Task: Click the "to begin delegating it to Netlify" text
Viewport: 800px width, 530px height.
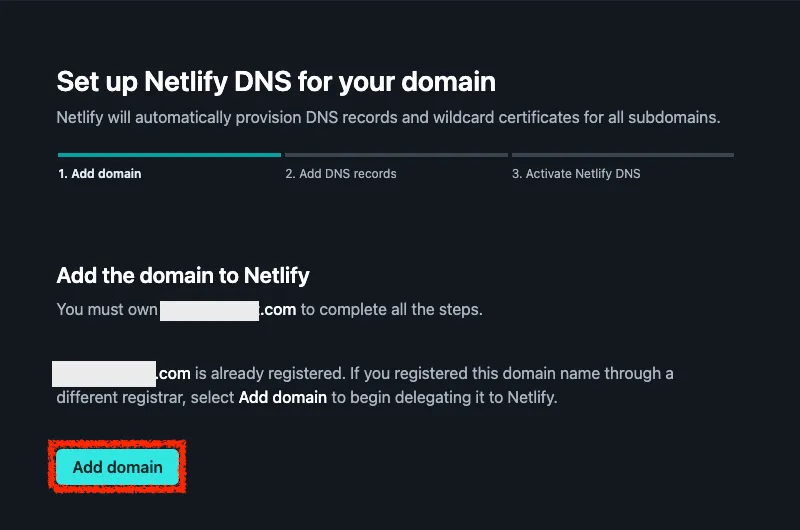Action: tap(443, 397)
